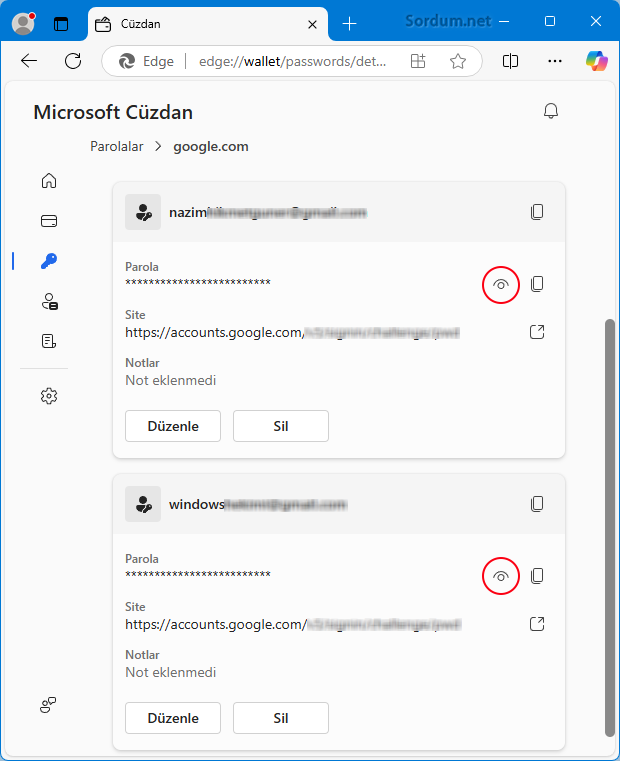Viewport: 620px width, 761px height.
Task: Open the tab actions menu icon
Action: (61, 23)
